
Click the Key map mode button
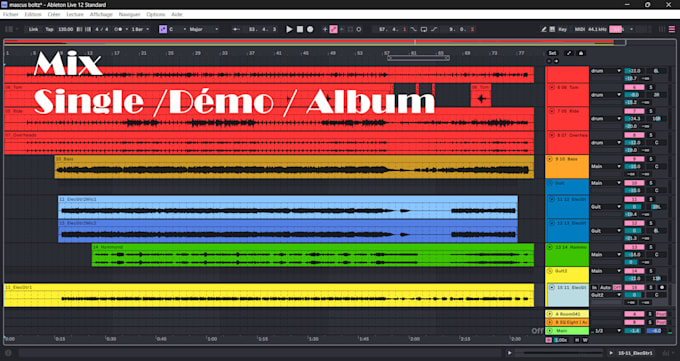pos(562,30)
